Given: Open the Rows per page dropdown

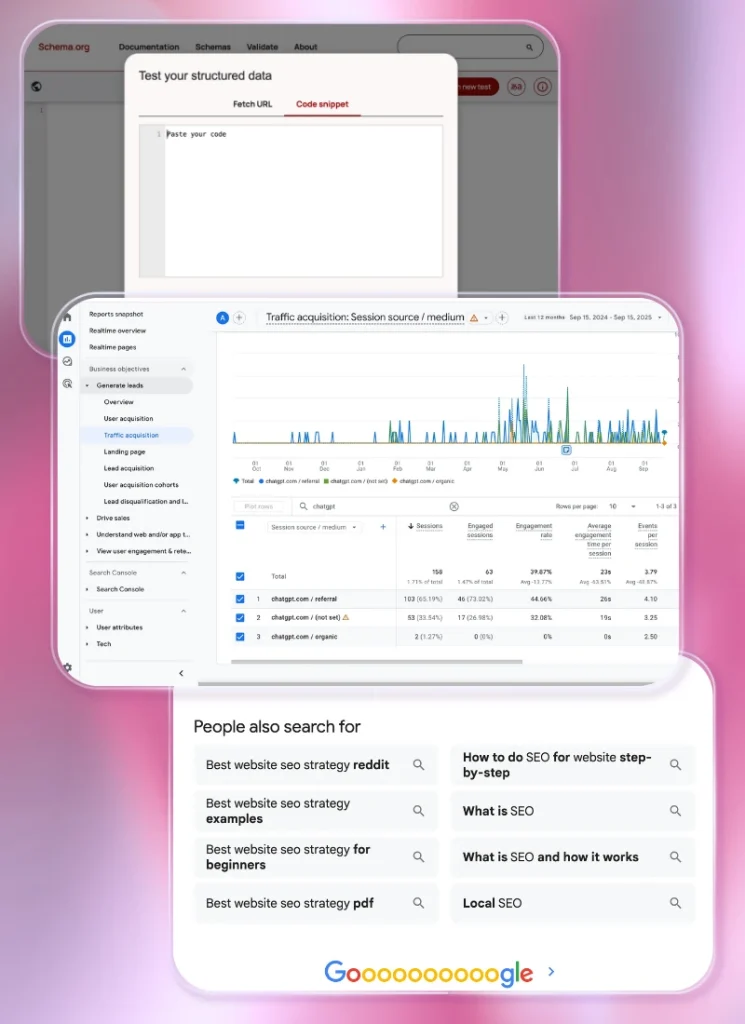Looking at the screenshot, I should coord(622,506).
